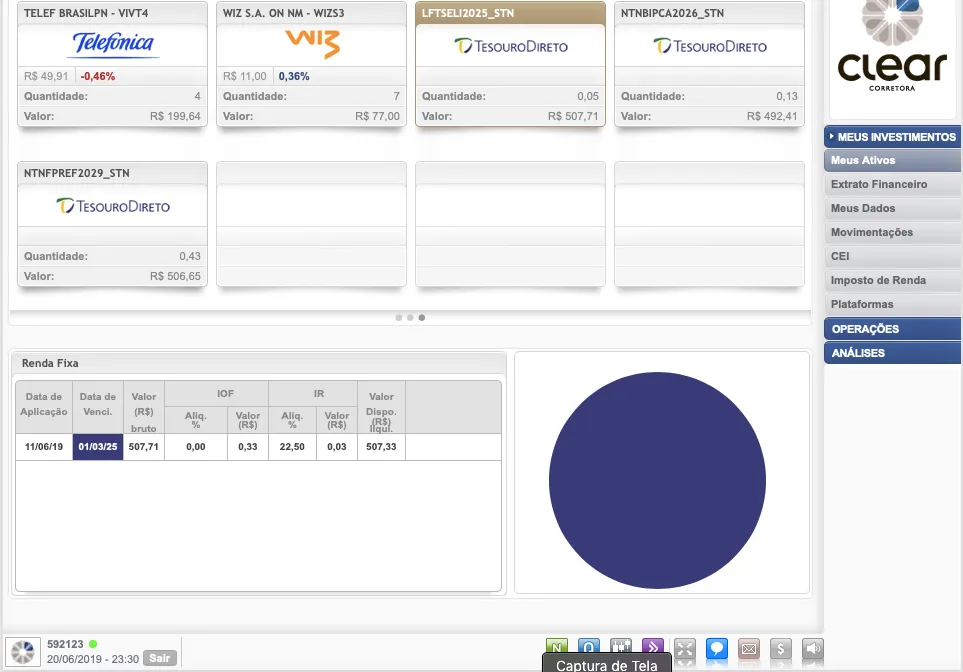
Task: Open the candlestick chart icon
Action: (621, 648)
